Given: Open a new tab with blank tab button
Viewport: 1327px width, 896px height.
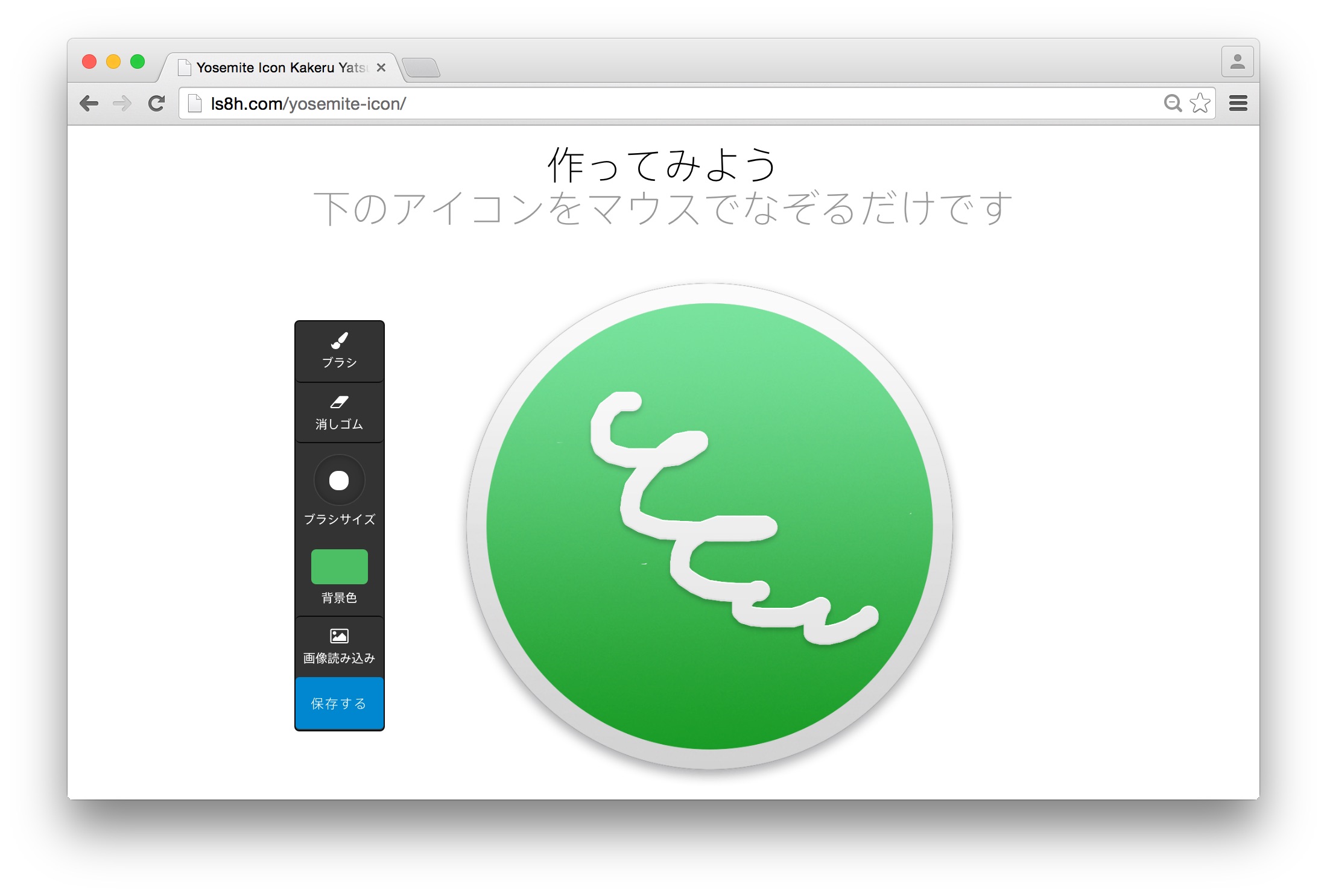Looking at the screenshot, I should [x=421, y=68].
